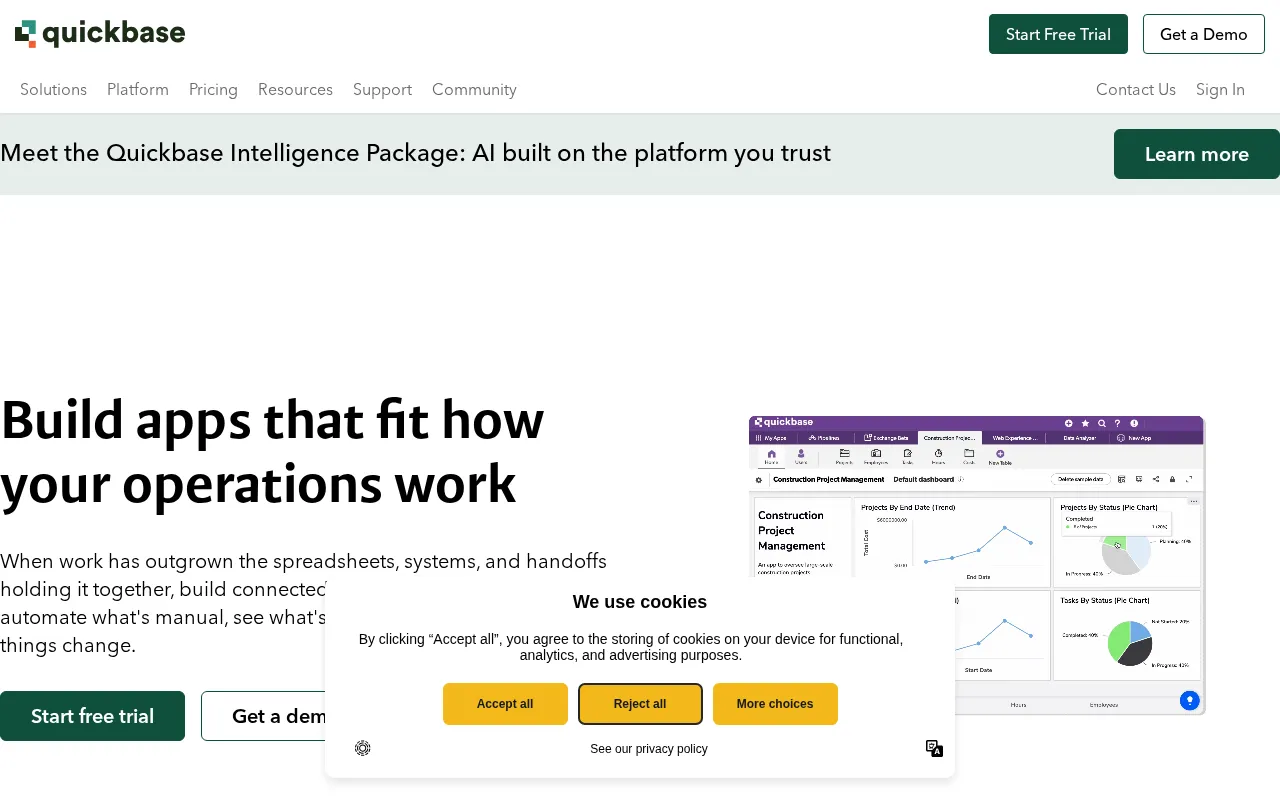Go to the Pricing page
The width and height of the screenshot is (1280, 800).
(213, 90)
